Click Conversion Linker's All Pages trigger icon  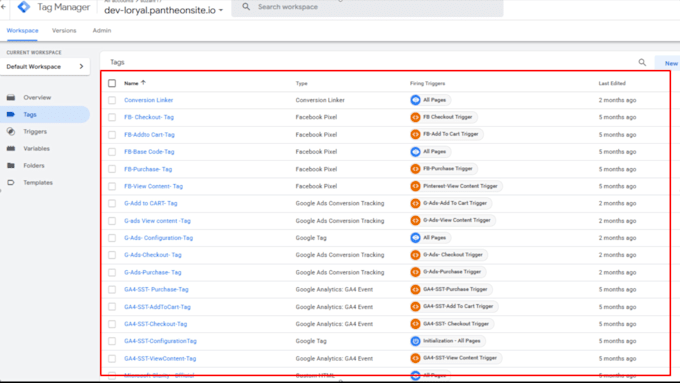(415, 100)
